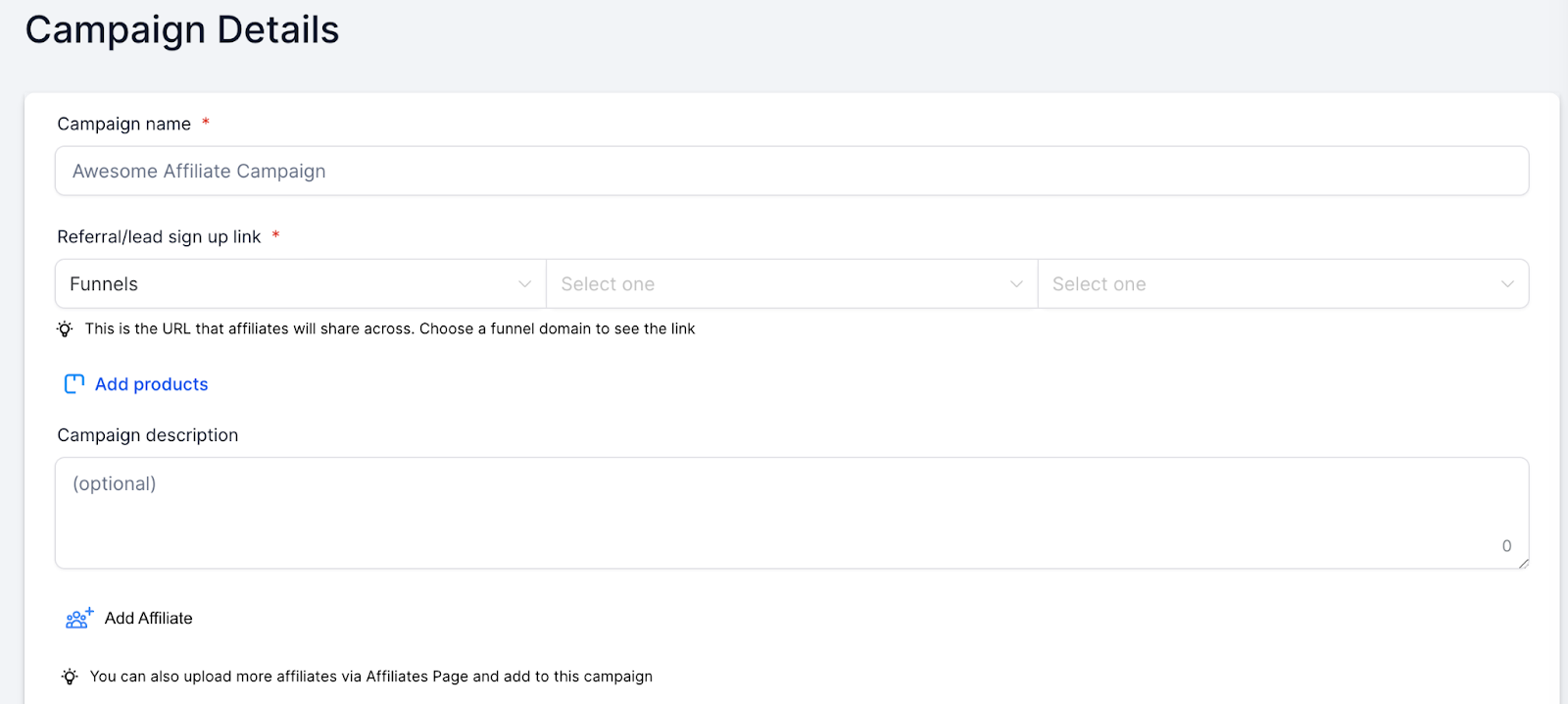This screenshot has height=704, width=1568.
Task: Click the Campaign description label
Action: 148,435
